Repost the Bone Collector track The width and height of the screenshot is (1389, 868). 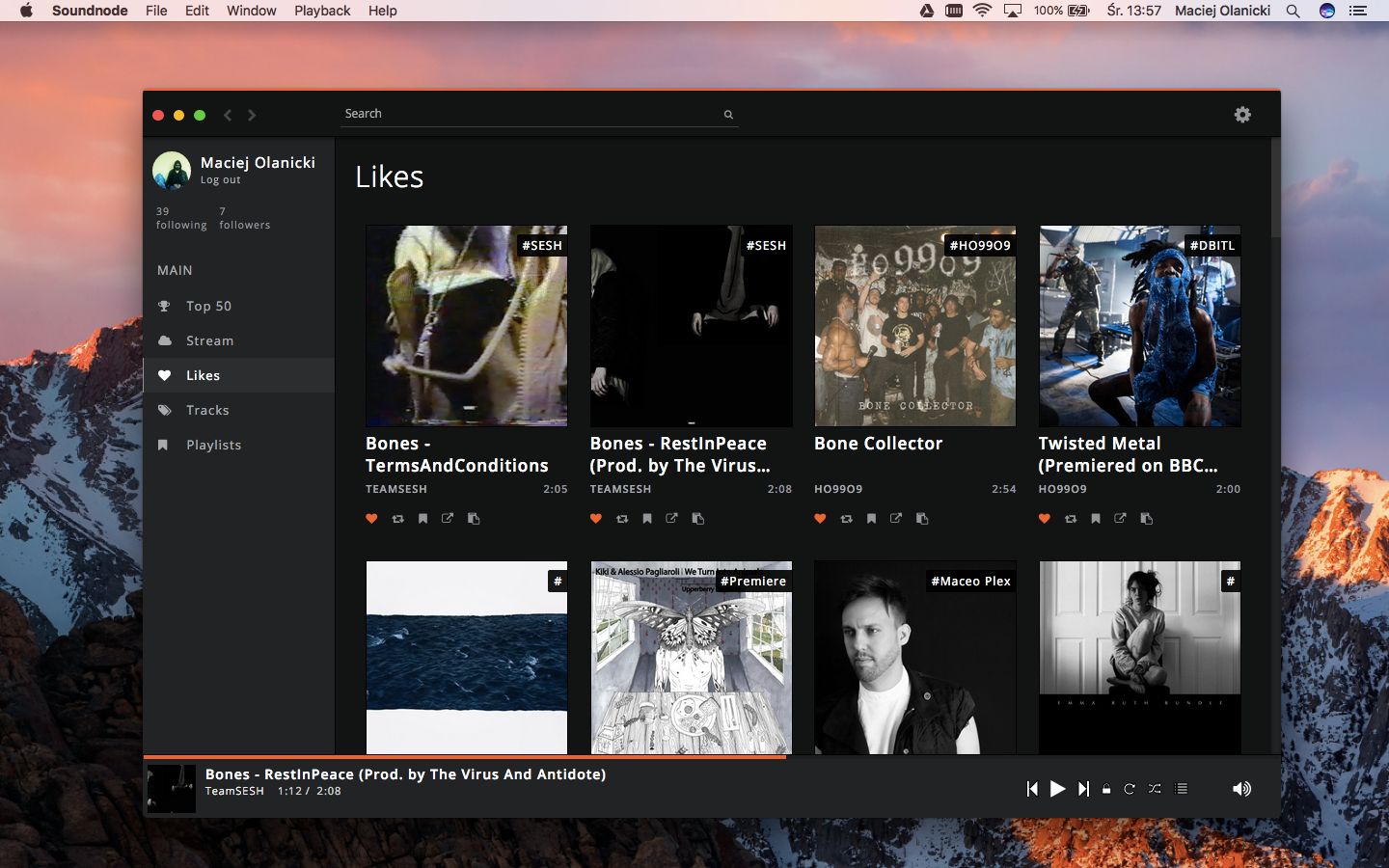pos(846,519)
